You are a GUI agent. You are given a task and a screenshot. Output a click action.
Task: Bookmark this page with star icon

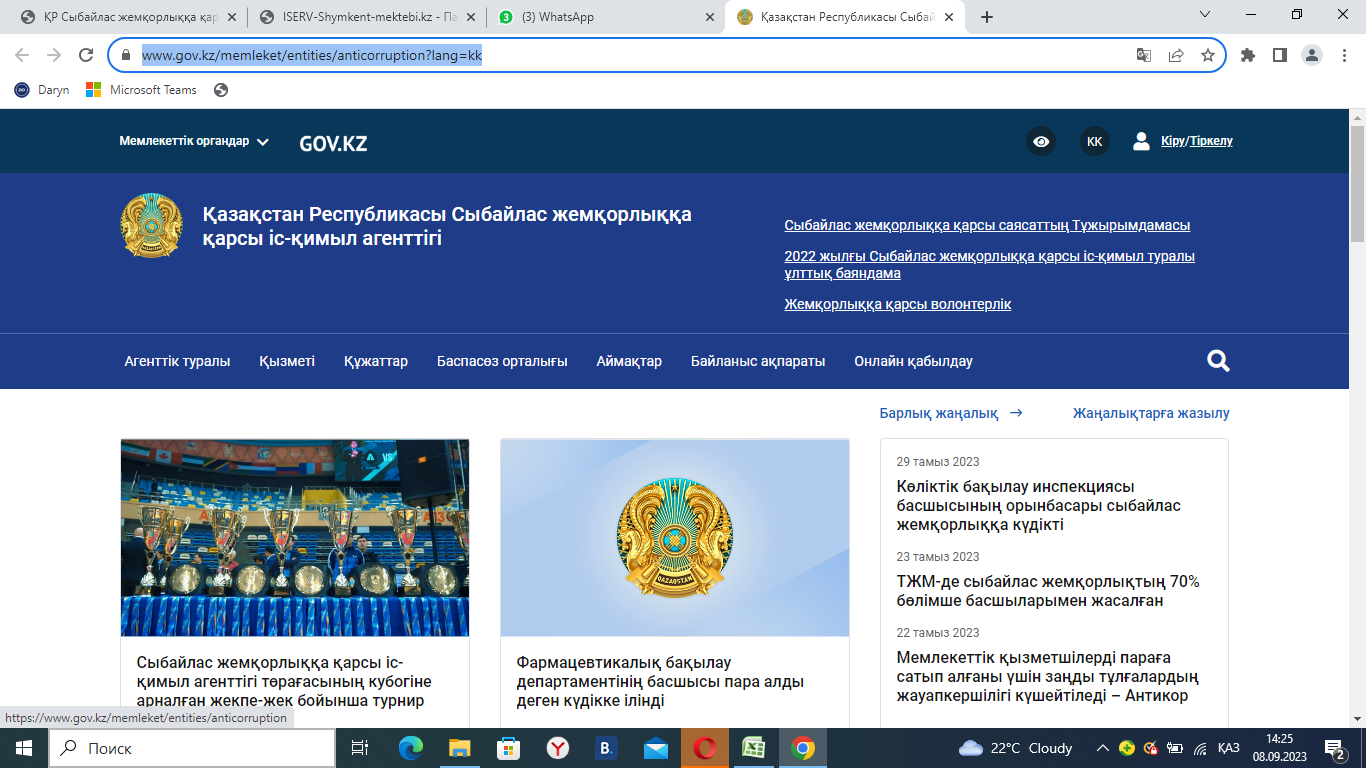1208,56
